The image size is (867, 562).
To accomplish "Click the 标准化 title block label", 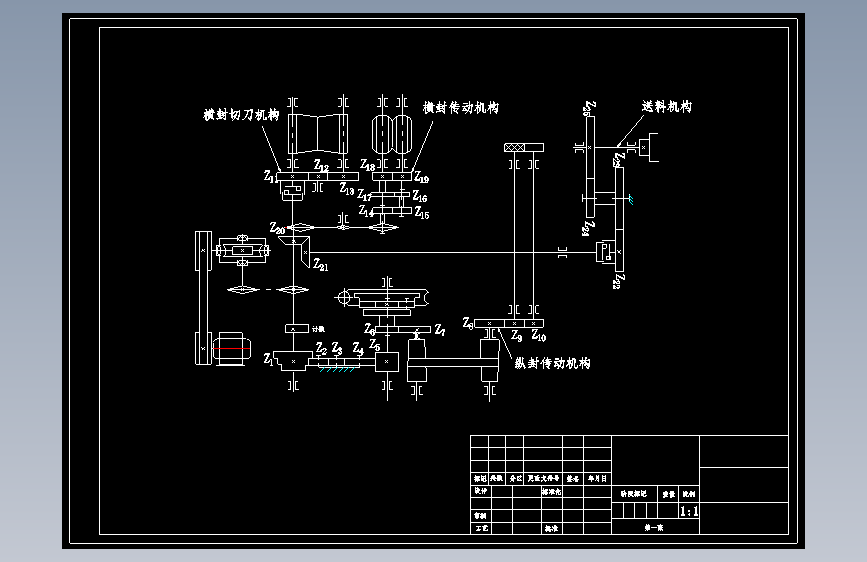I will coord(551,491).
